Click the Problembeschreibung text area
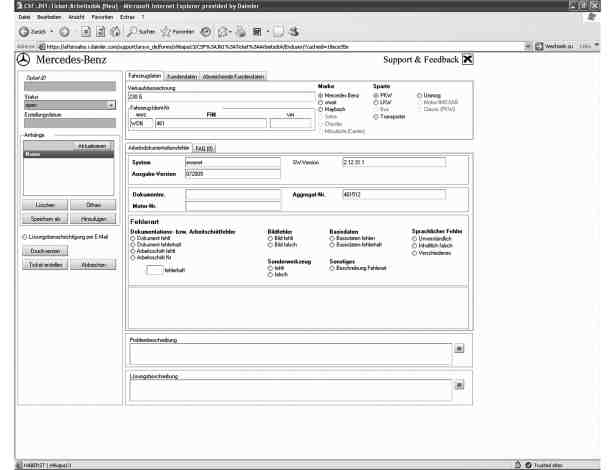 tap(291, 354)
